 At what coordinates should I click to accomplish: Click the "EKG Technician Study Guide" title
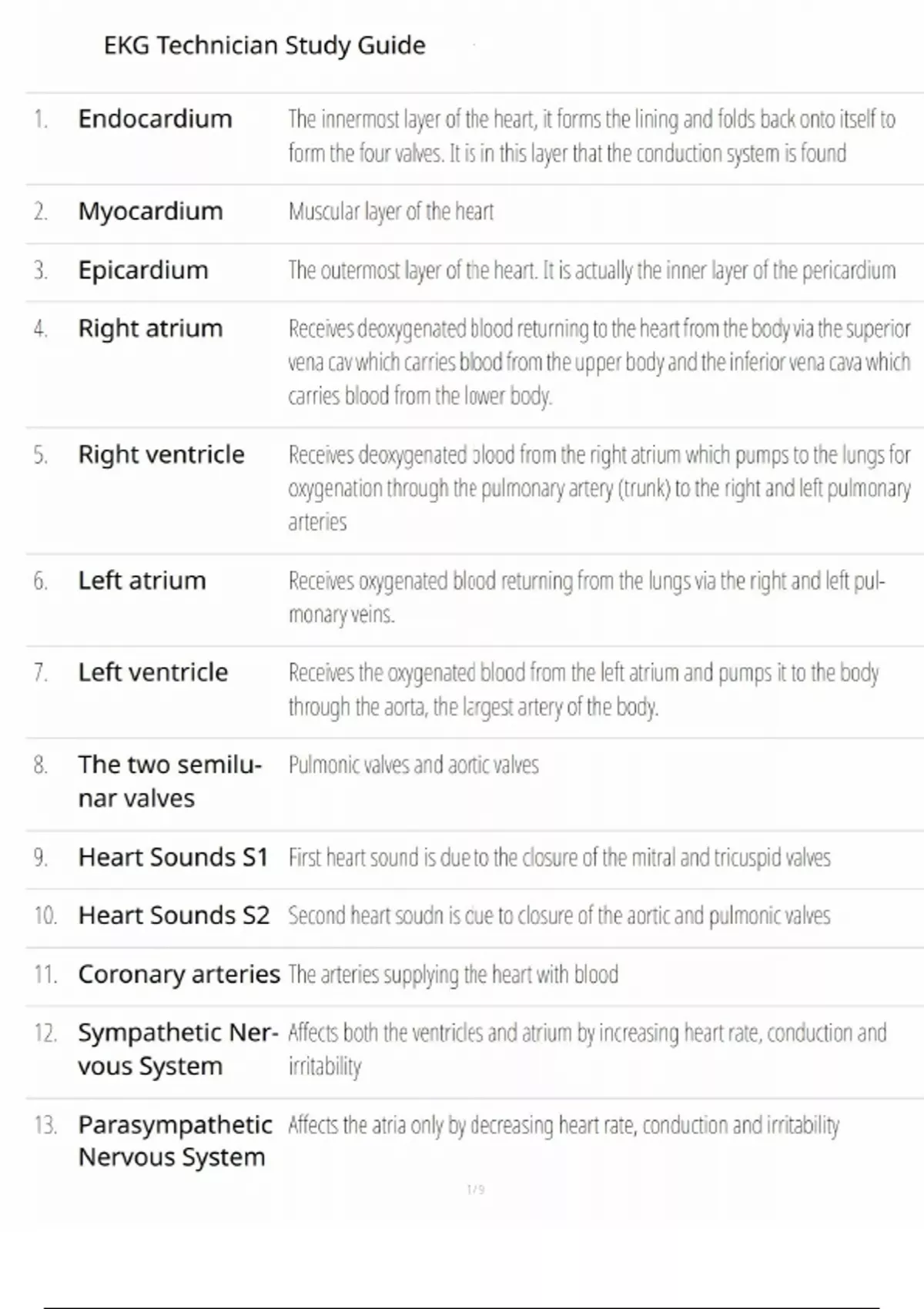point(264,45)
